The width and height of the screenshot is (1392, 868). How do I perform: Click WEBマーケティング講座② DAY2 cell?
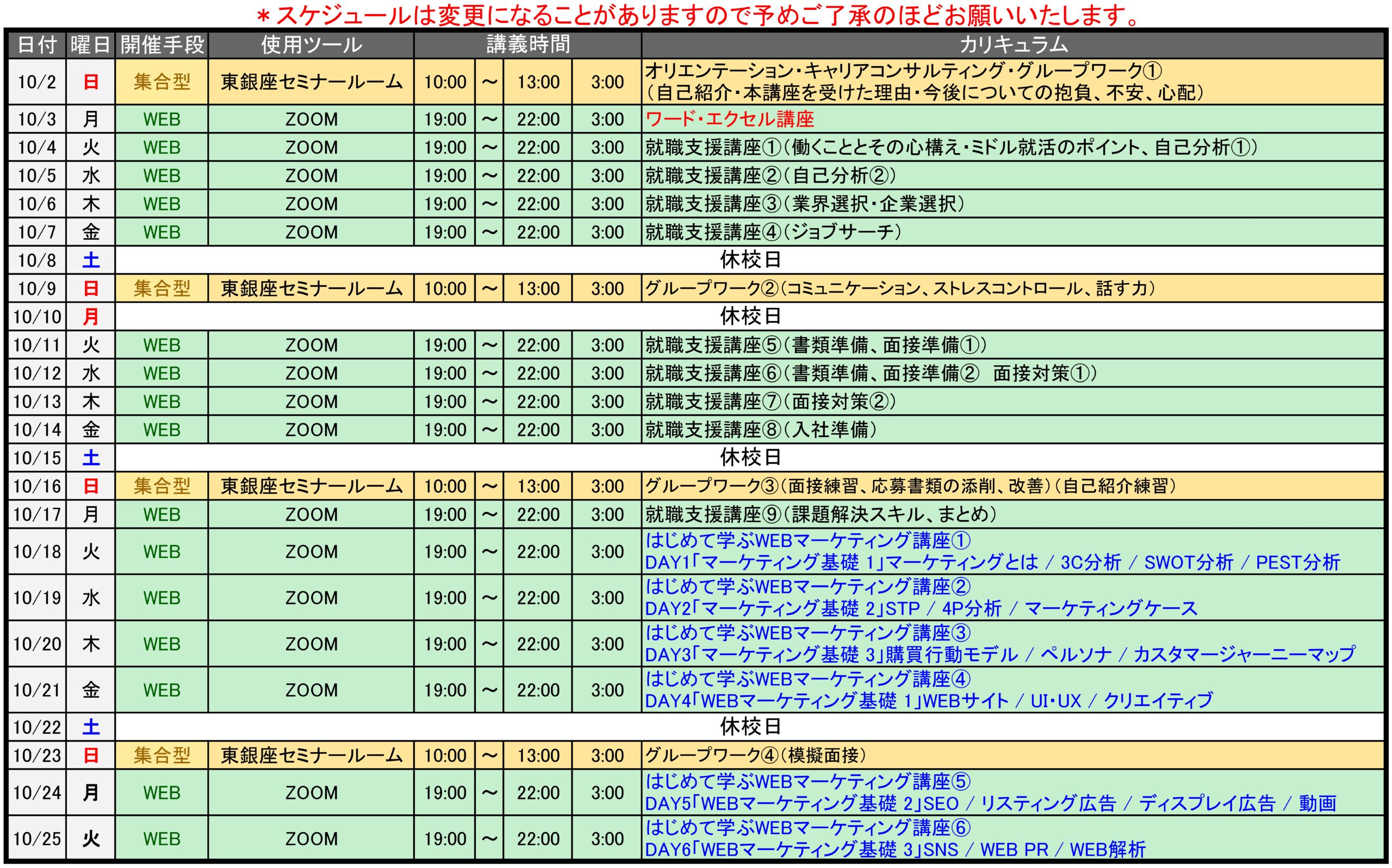[1013, 598]
